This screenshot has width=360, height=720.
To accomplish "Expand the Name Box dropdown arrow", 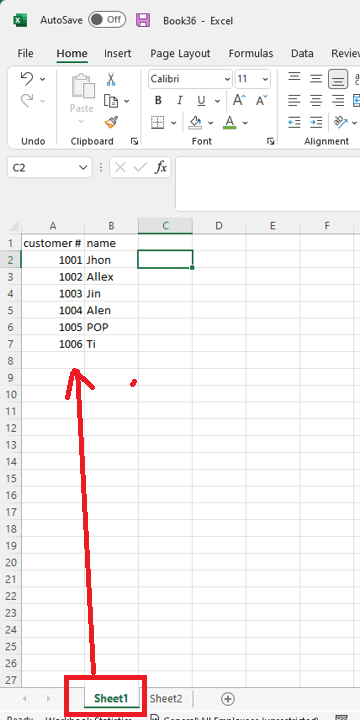I will pos(83,168).
